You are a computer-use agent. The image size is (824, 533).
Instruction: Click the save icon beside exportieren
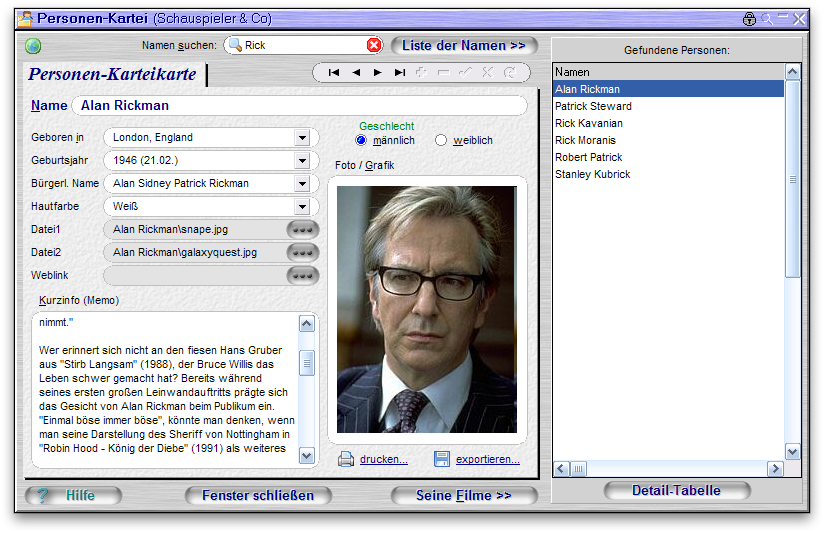(442, 459)
